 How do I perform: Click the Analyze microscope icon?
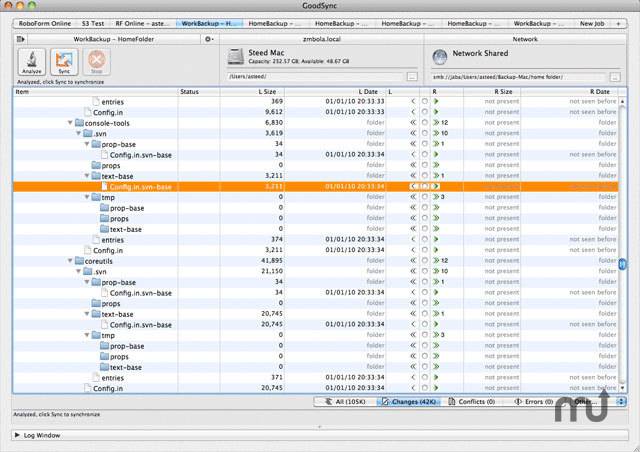pyautogui.click(x=31, y=62)
